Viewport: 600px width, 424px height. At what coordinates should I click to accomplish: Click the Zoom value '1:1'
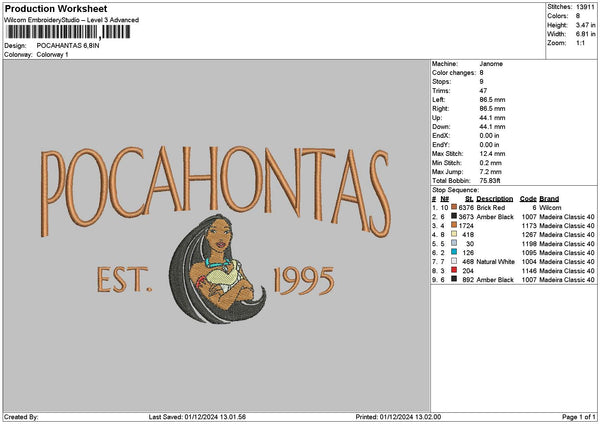tap(580, 43)
